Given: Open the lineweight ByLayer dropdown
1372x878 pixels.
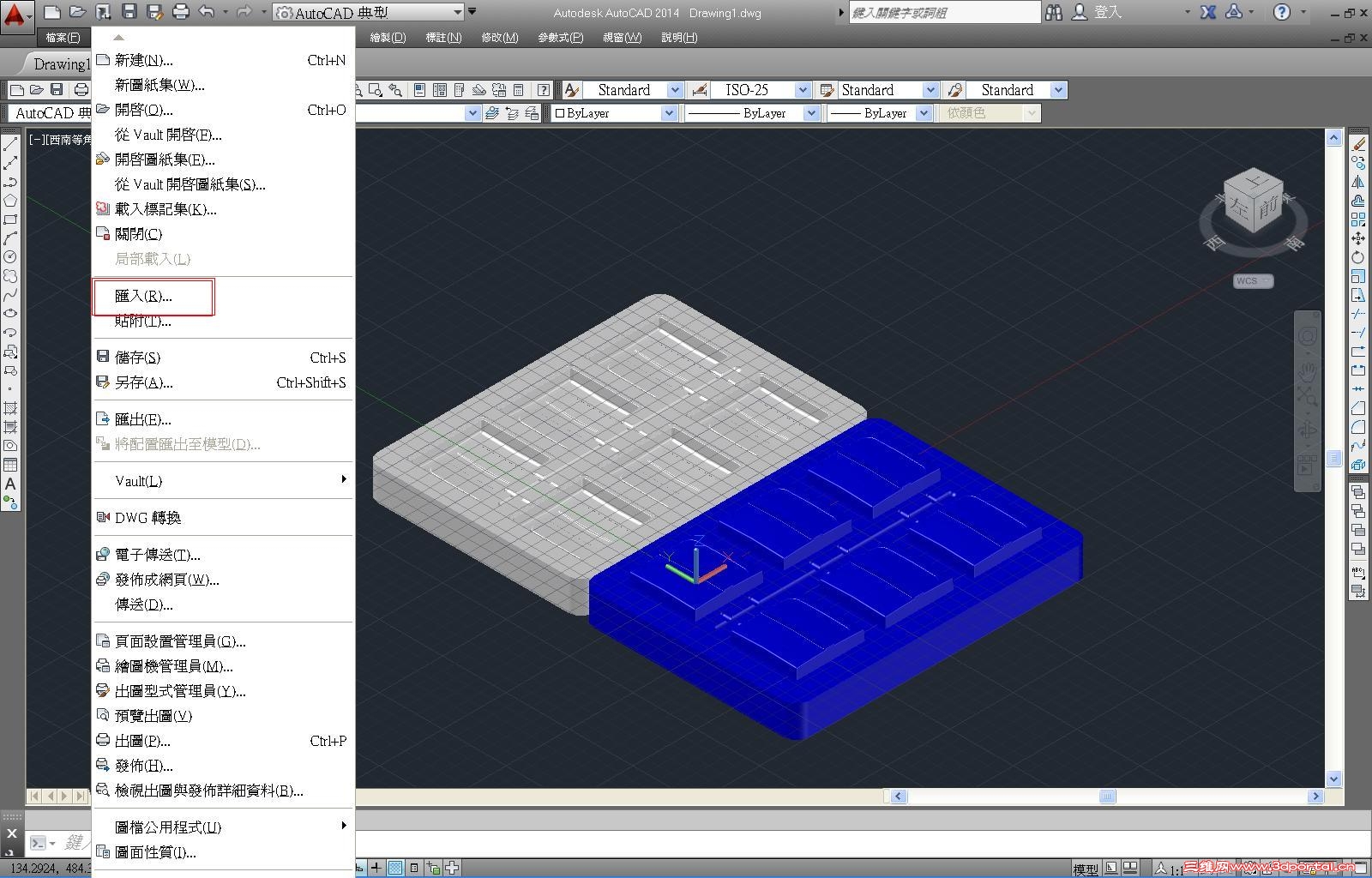Looking at the screenshot, I should 924,113.
